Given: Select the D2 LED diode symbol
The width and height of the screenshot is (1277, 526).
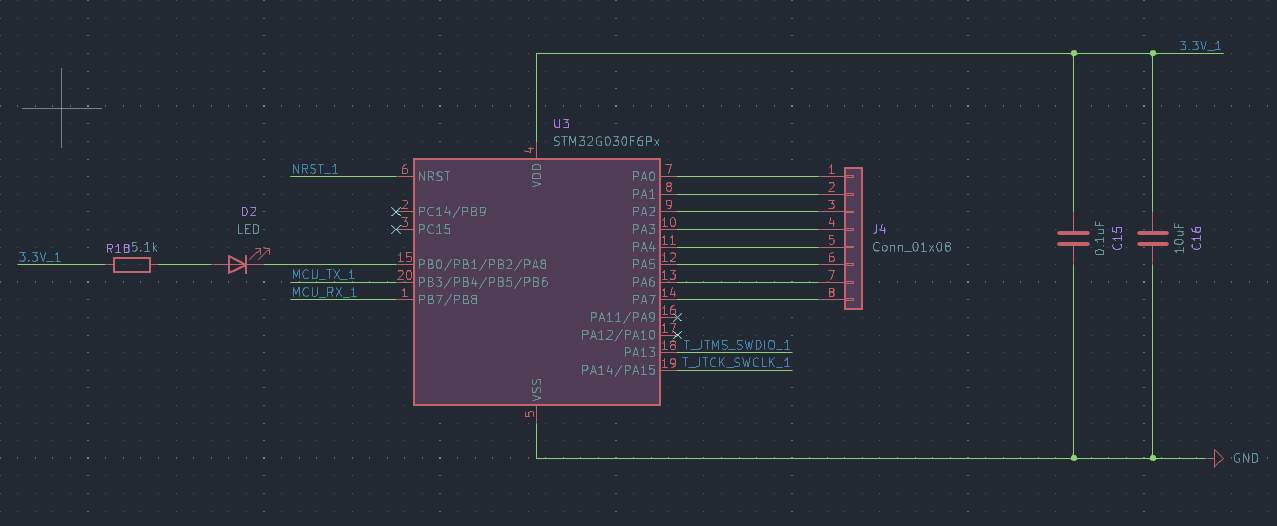Looking at the screenshot, I should coord(238,264).
